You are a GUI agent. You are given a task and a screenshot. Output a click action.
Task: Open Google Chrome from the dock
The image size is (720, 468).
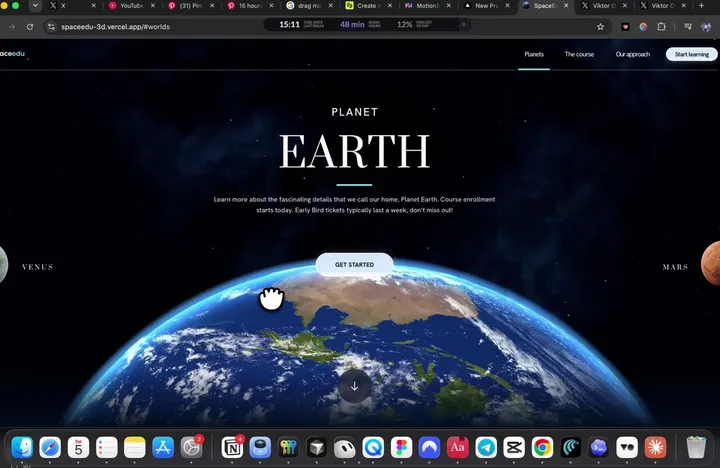(x=542, y=447)
